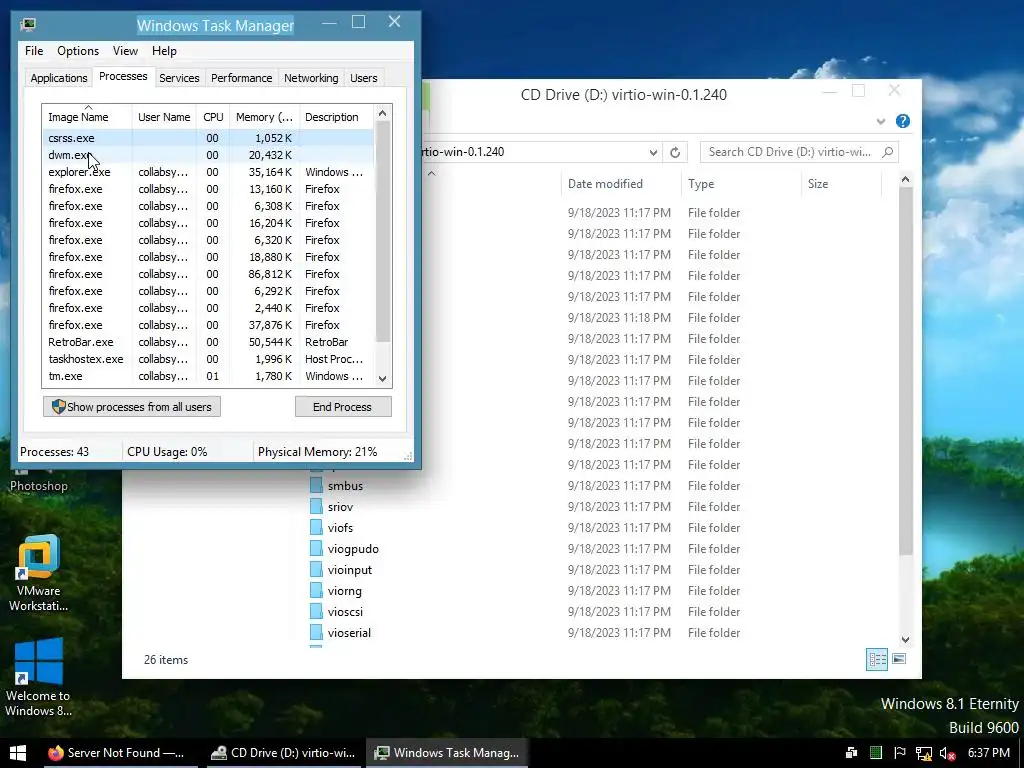Image resolution: width=1024 pixels, height=768 pixels.
Task: Open the Welcome to Windows 8 desktop shortcut
Action: coord(39,677)
